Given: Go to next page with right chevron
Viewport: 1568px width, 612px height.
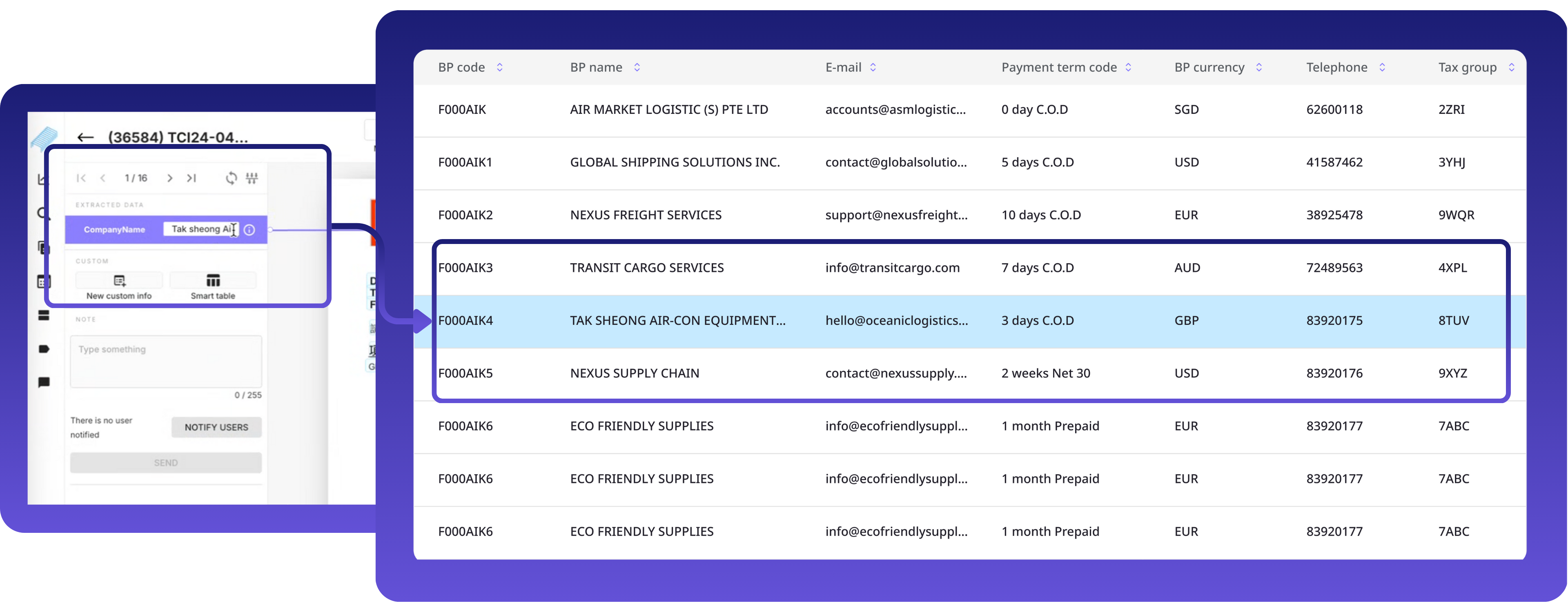Looking at the screenshot, I should coord(170,178).
